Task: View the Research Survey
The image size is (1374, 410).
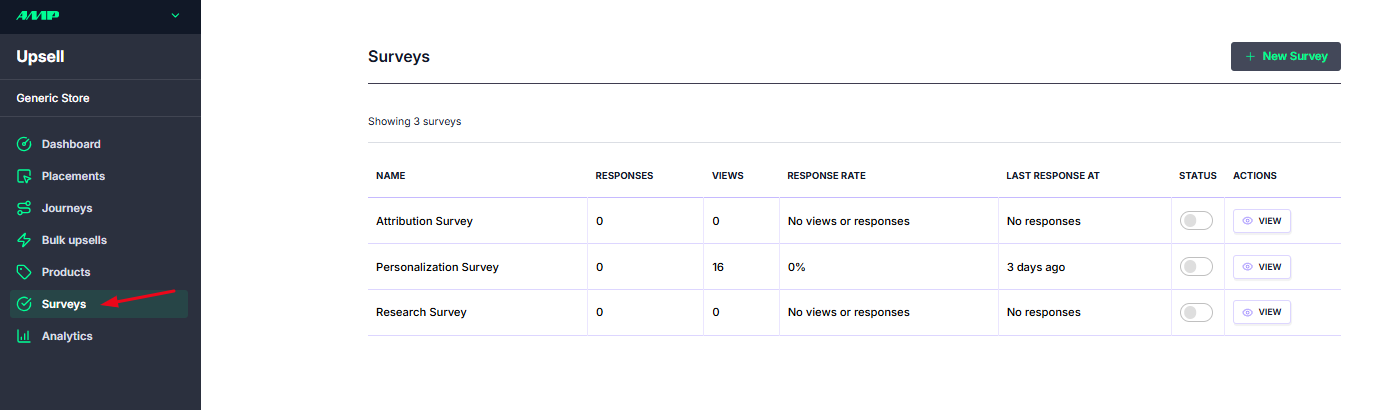Action: [1262, 312]
